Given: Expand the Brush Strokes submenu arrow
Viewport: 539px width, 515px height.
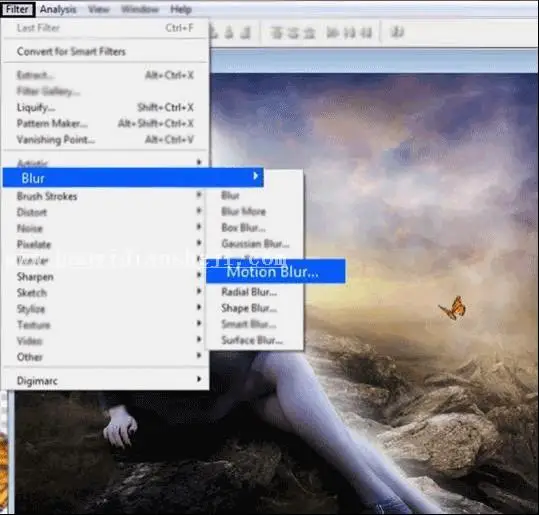Looking at the screenshot, I should (199, 195).
